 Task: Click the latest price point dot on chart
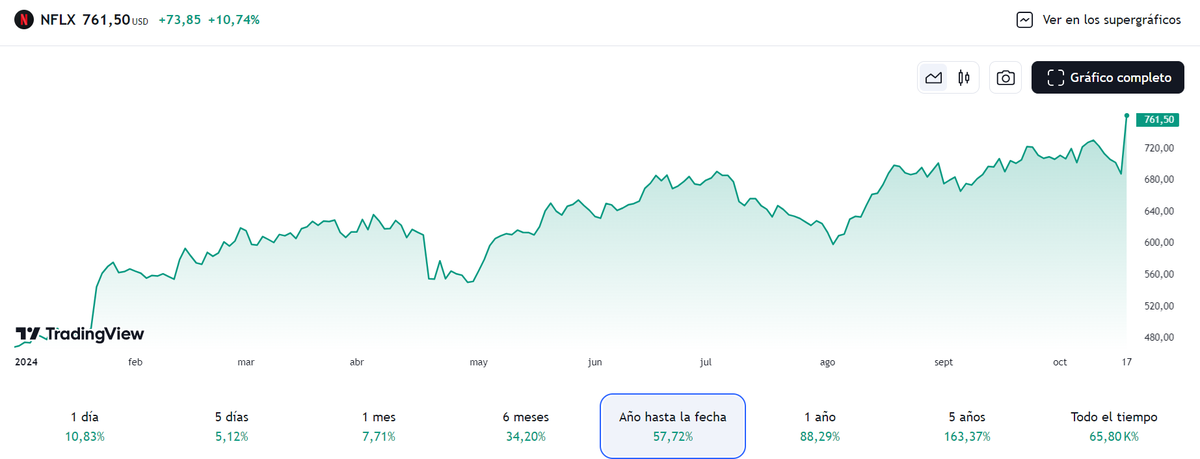1127,116
